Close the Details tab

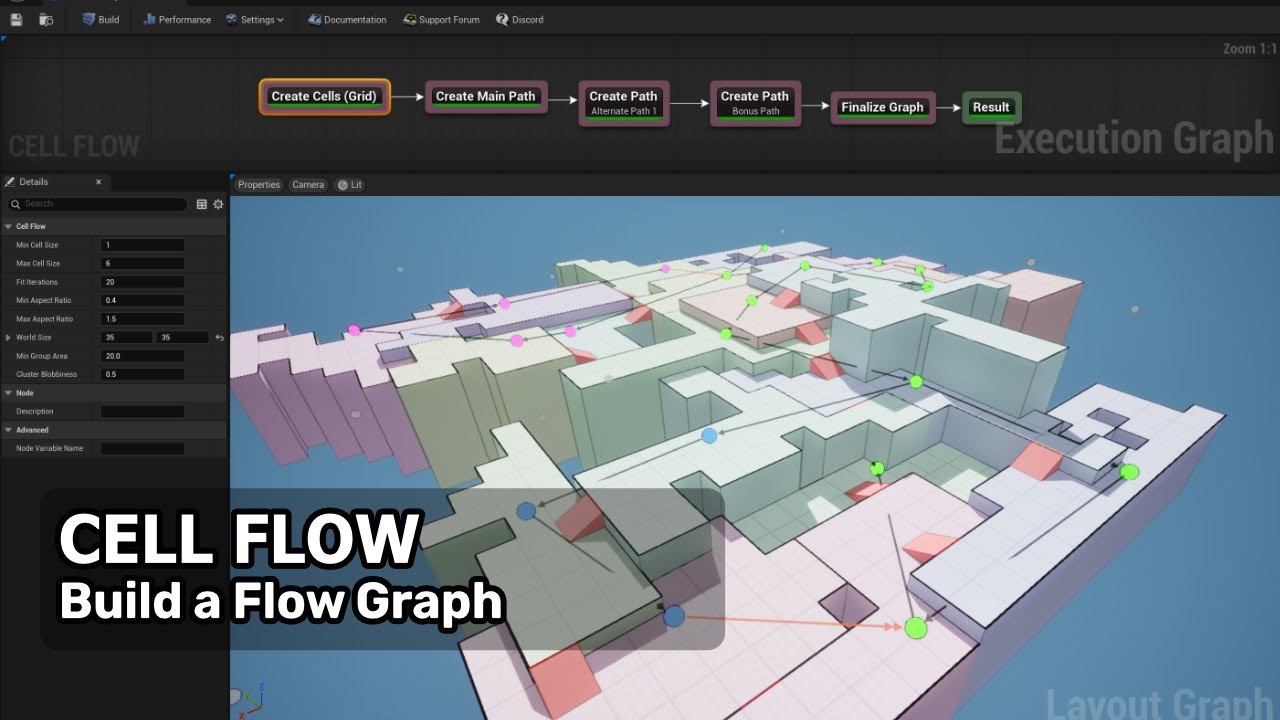point(98,182)
